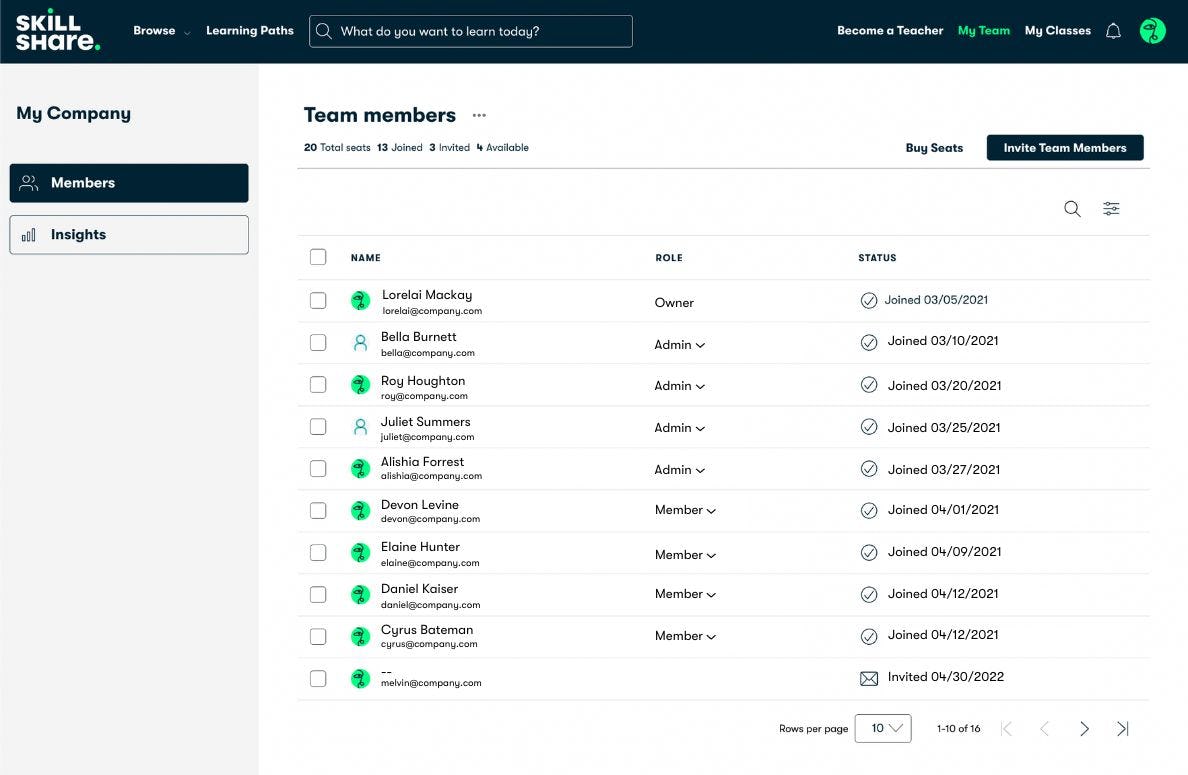Click the Buy Seats button
1188x775 pixels.
(934, 147)
